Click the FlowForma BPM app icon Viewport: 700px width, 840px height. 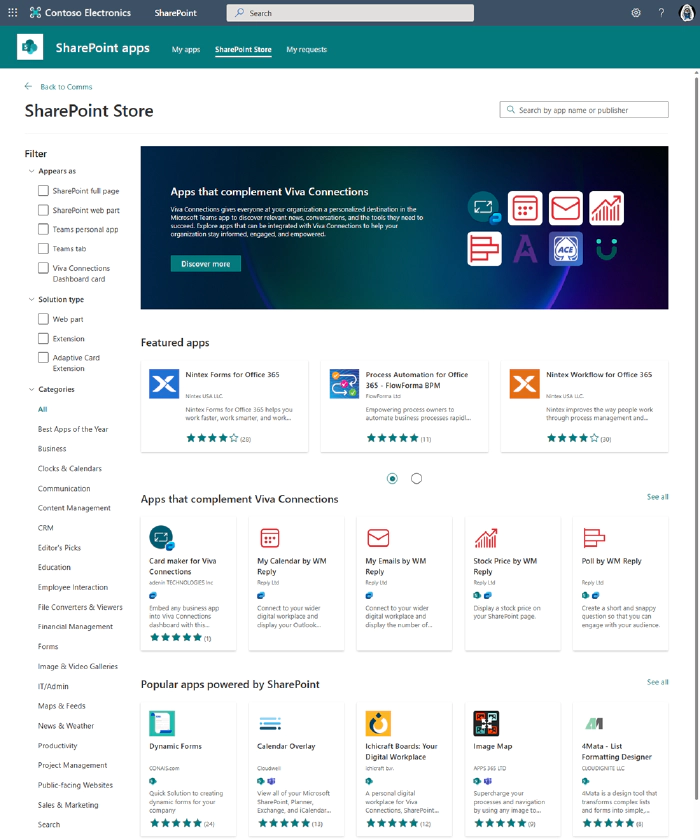(344, 384)
